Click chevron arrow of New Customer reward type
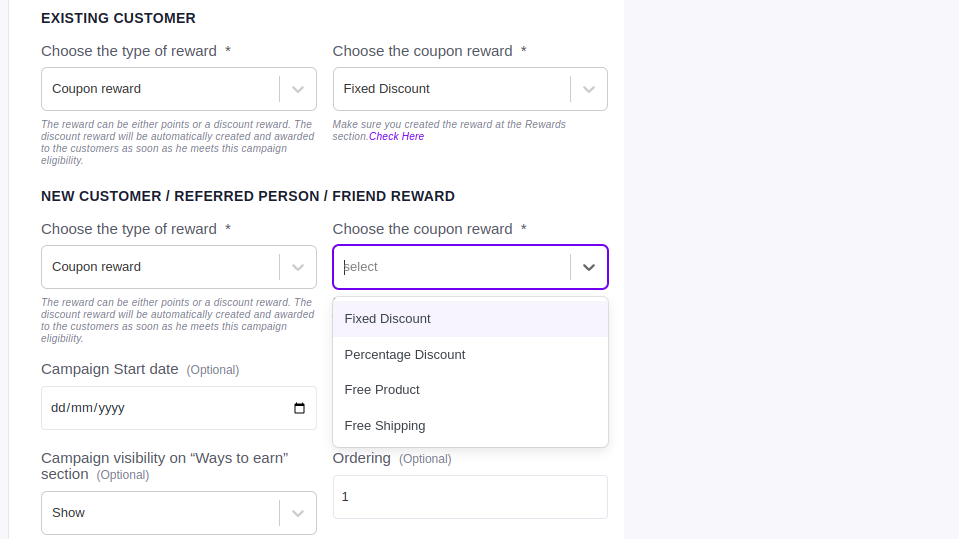 (298, 267)
